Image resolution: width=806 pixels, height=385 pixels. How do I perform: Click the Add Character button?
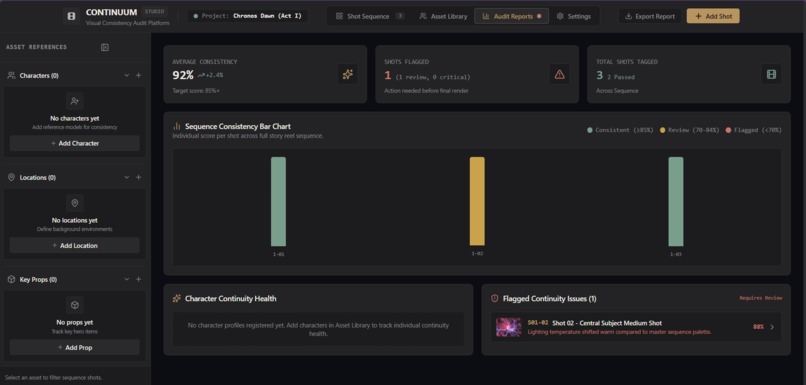[75, 143]
